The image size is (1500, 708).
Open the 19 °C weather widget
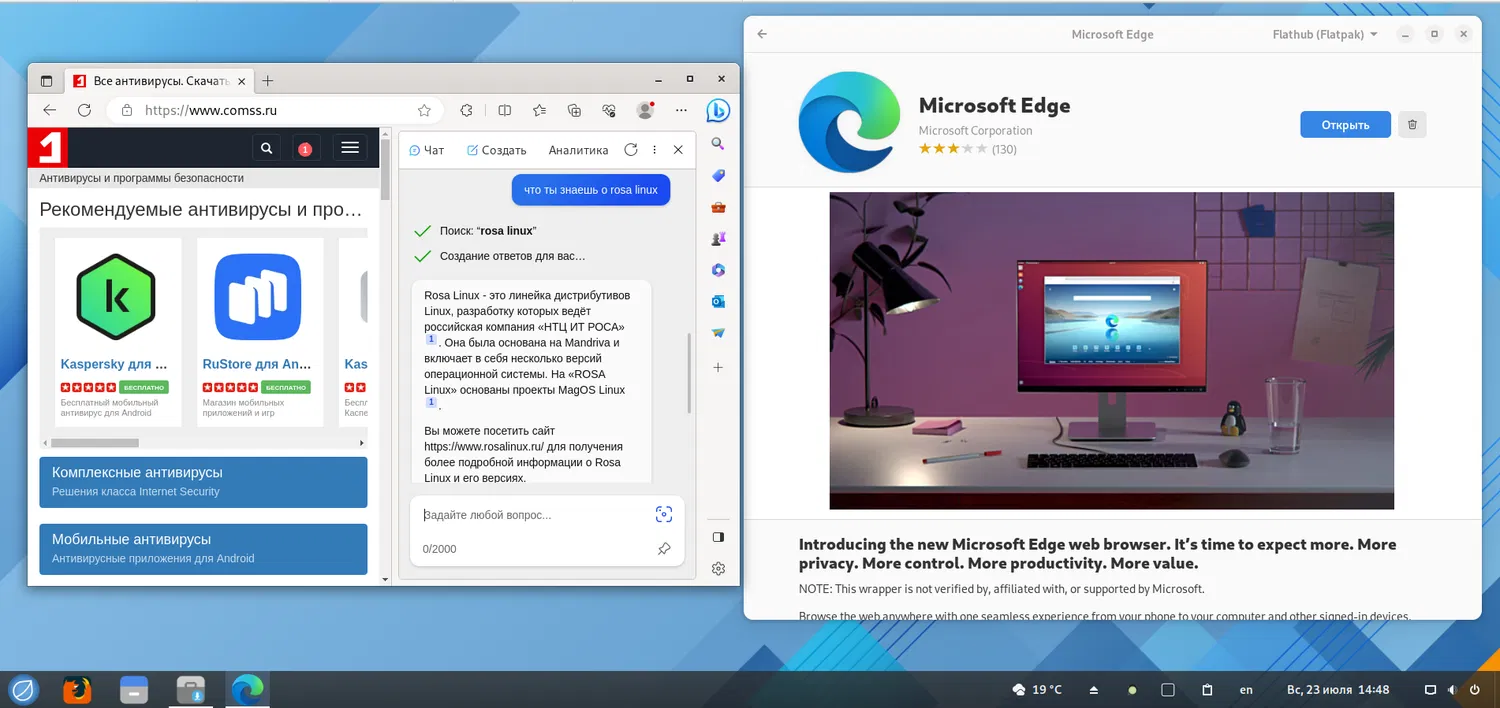click(1037, 690)
